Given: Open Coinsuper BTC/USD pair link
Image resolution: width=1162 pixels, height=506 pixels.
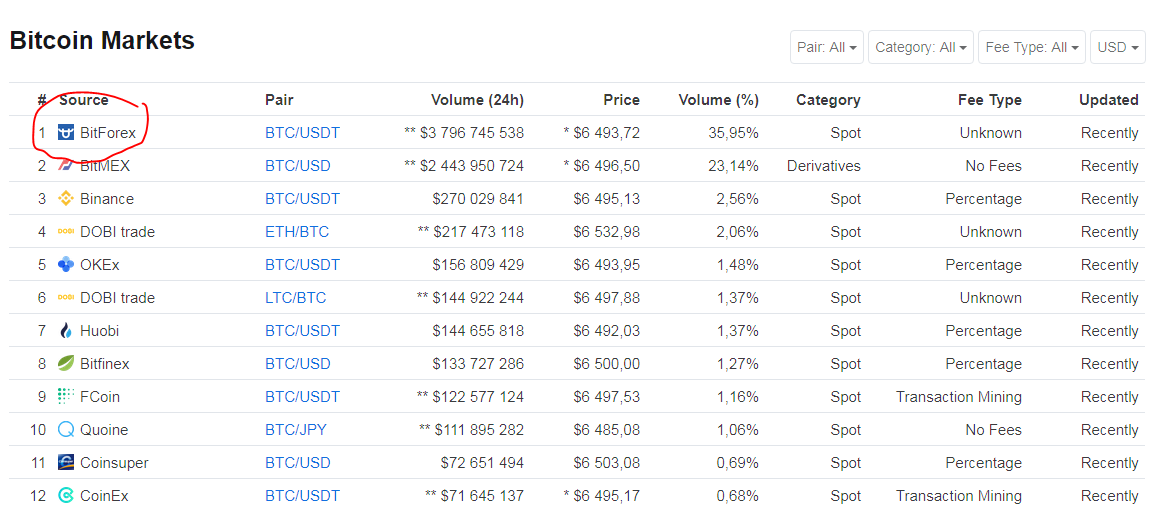Looking at the screenshot, I should pos(298,462).
